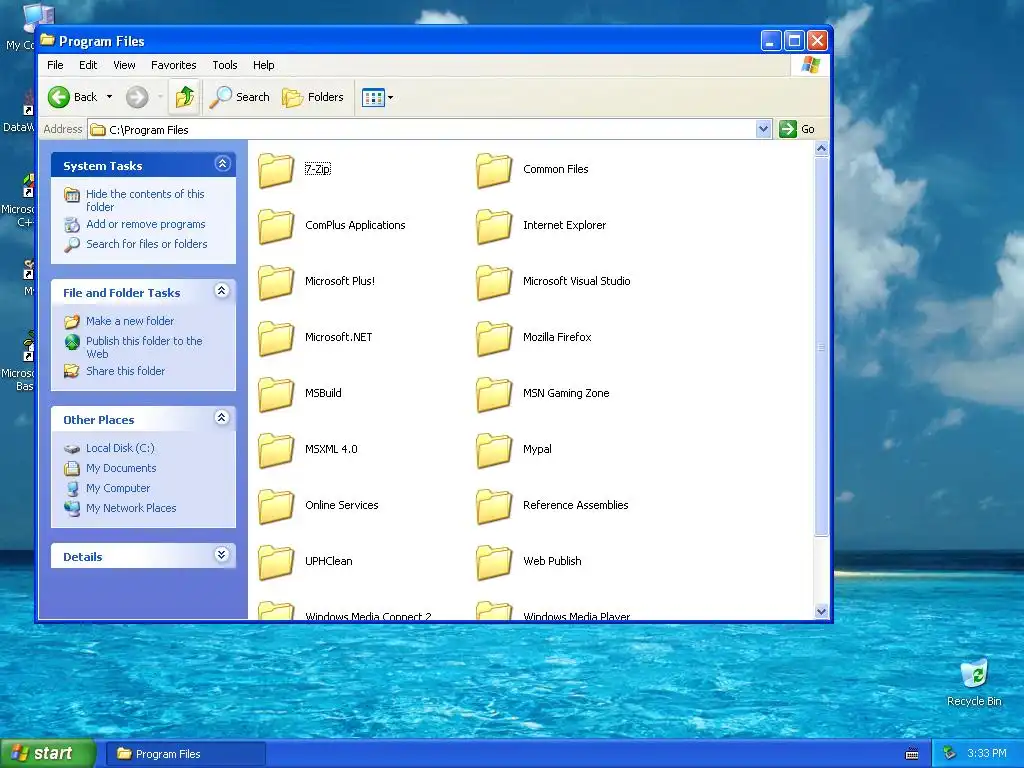1024x768 pixels.
Task: Select the 7-Zip folder icon
Action: pos(276,170)
